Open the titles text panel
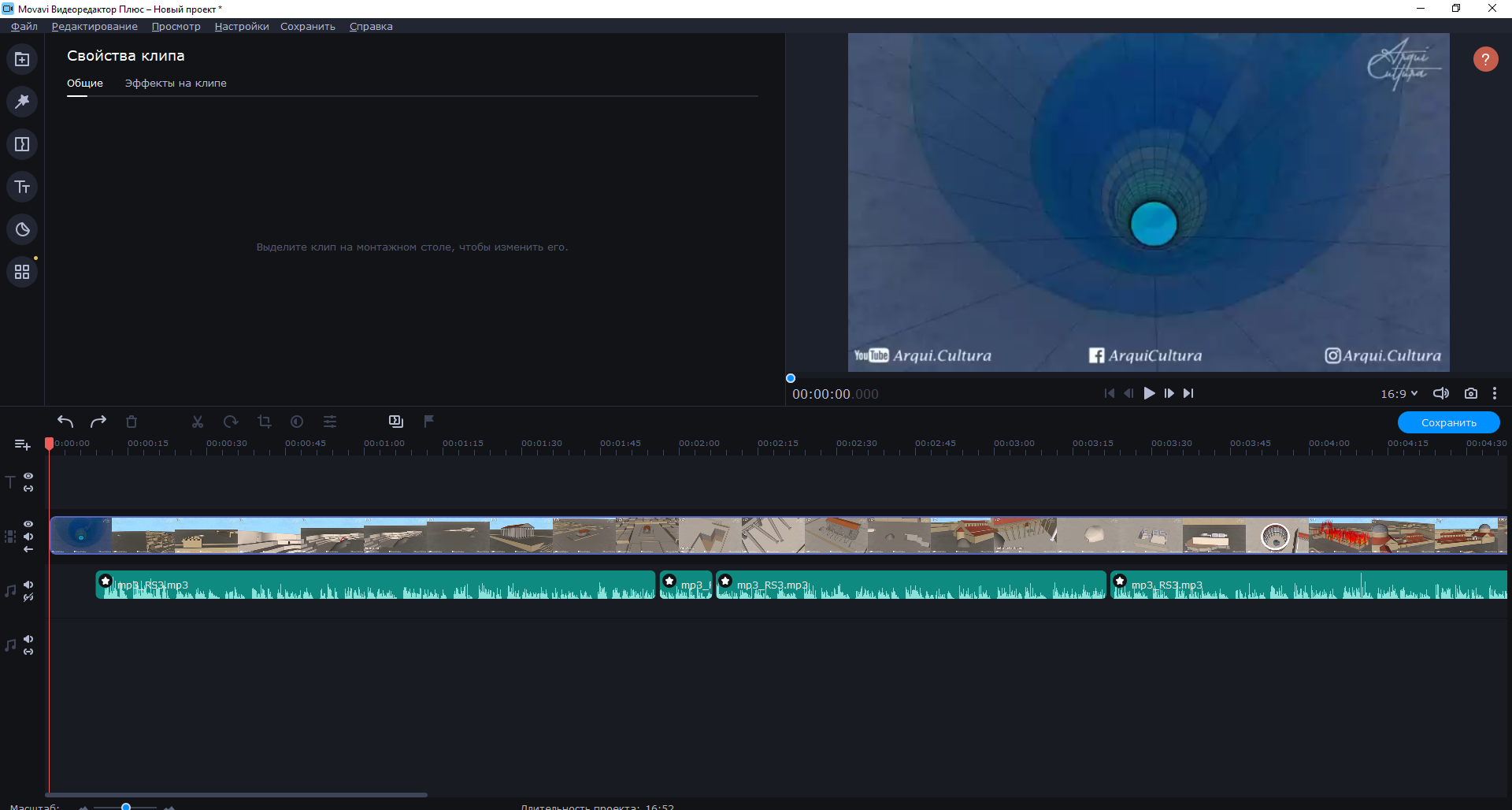 (22, 187)
